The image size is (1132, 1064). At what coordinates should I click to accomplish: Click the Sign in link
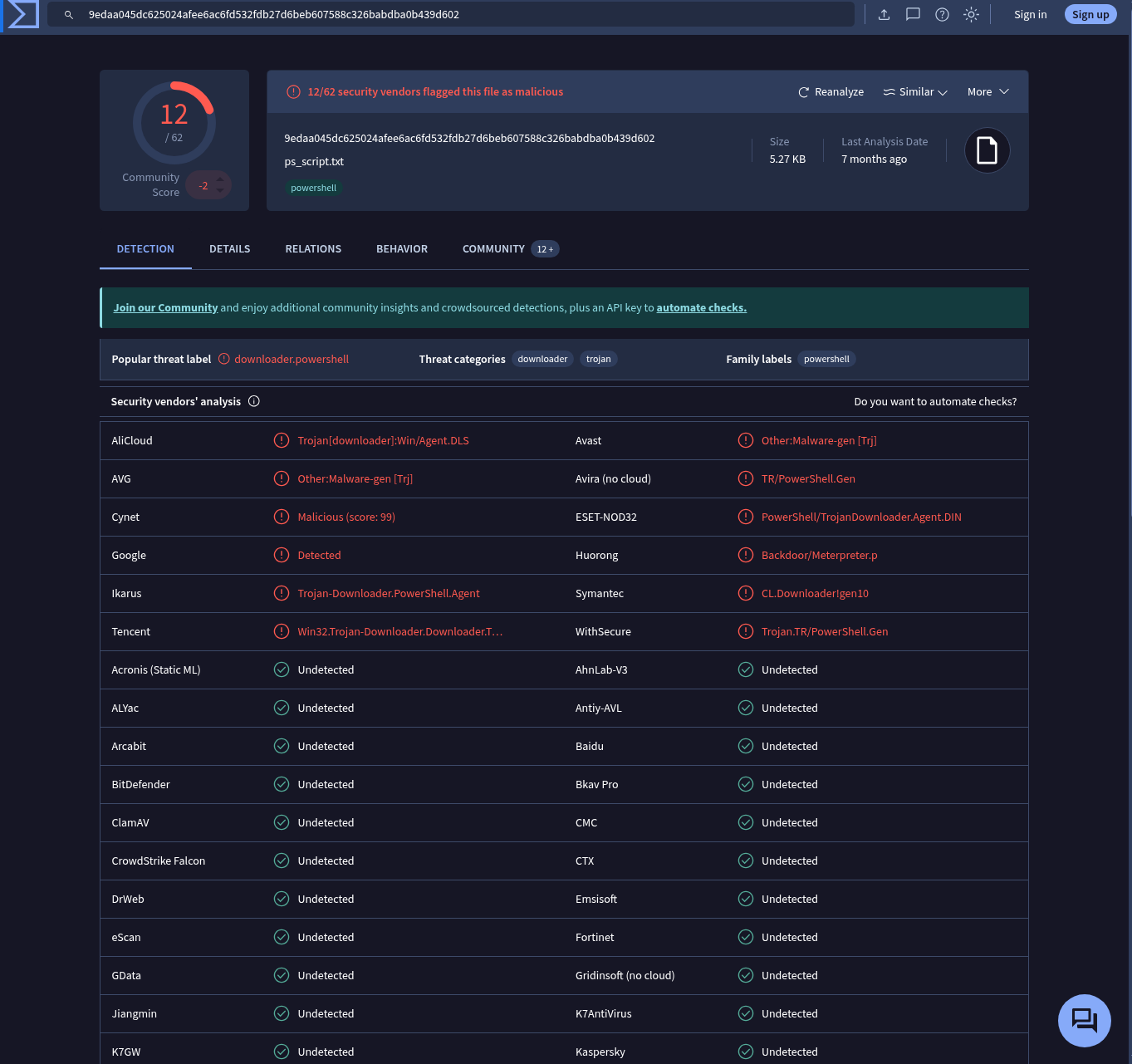1030,14
